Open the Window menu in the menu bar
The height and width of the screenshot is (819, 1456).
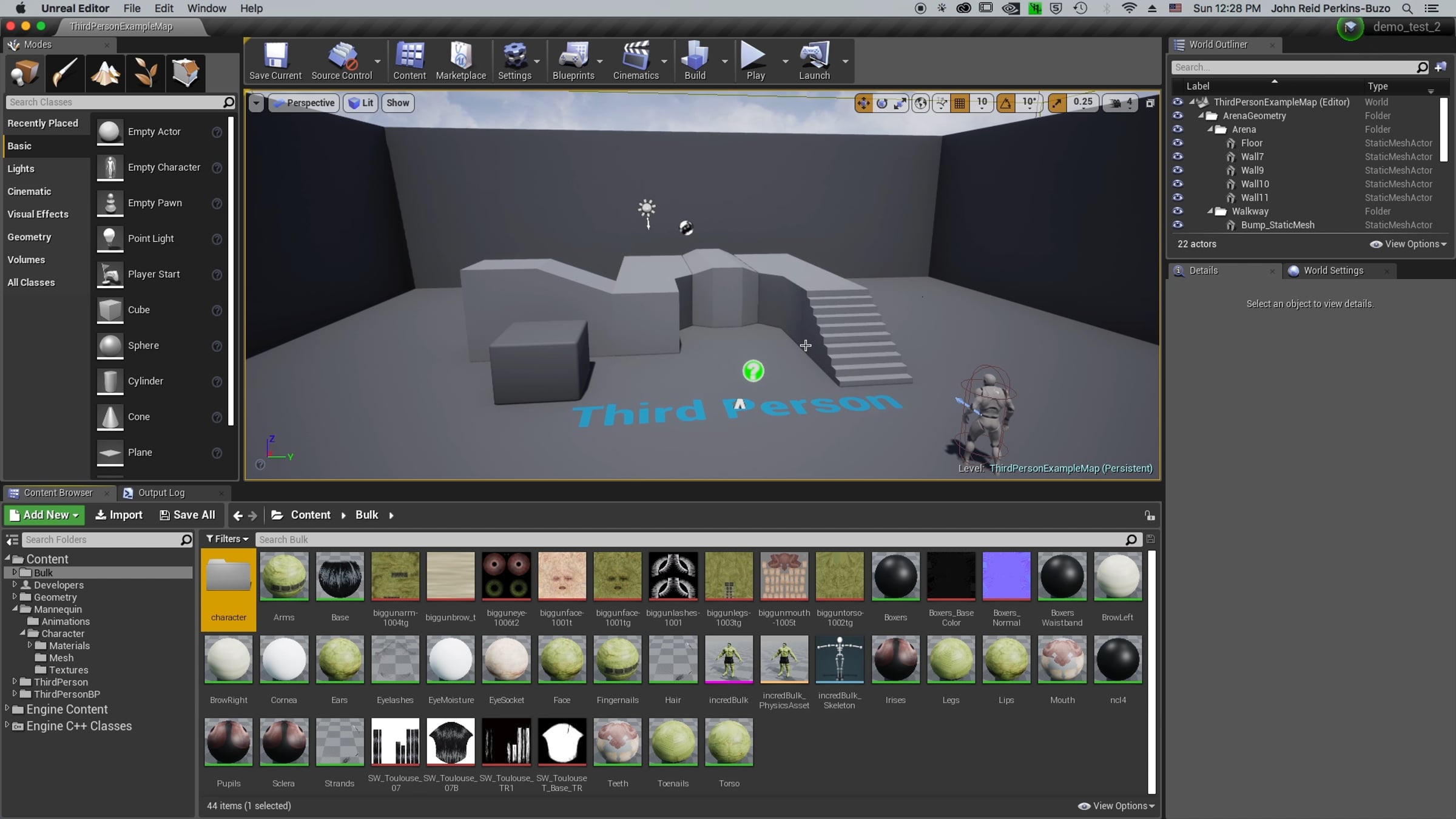pyautogui.click(x=206, y=8)
